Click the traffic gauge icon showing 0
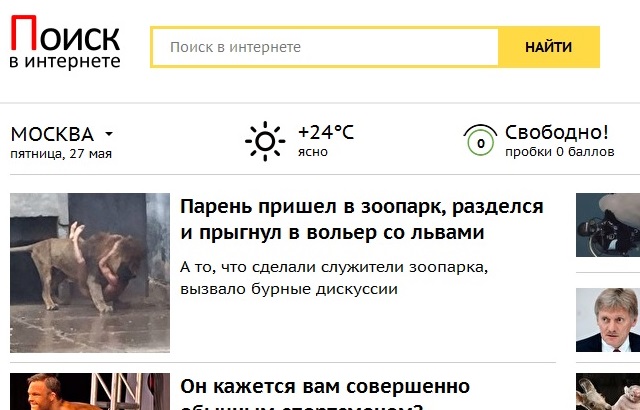This screenshot has height=410, width=640. [480, 140]
